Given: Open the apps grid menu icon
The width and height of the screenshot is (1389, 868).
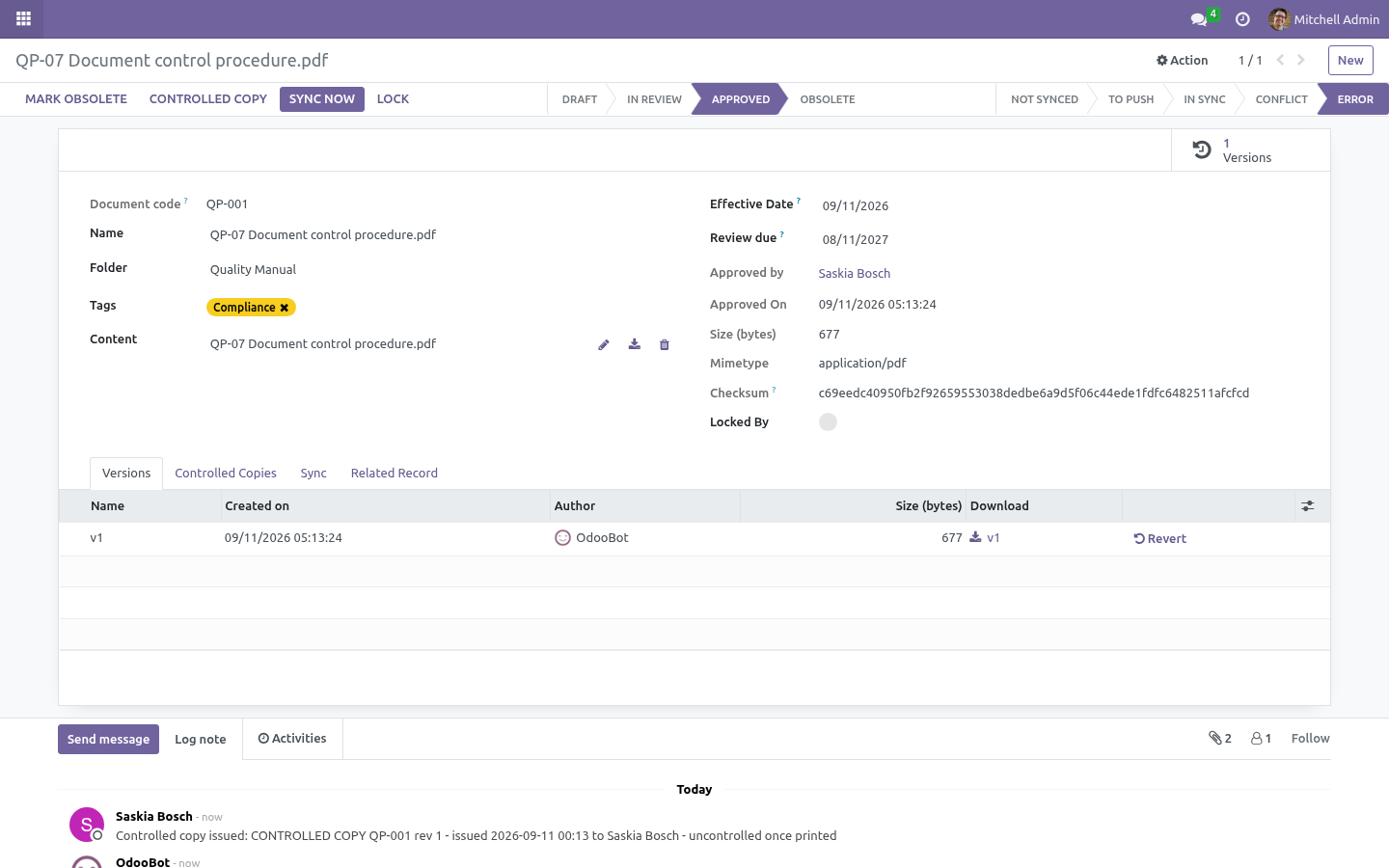Looking at the screenshot, I should [x=23, y=18].
